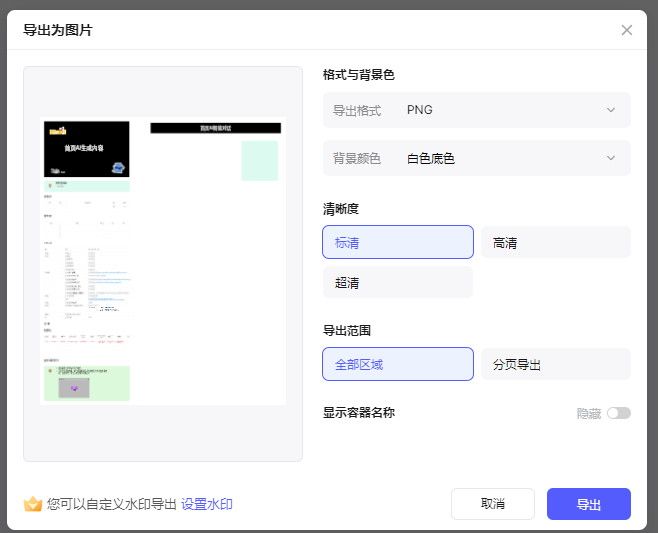Screen dimensions: 658x533
Task: Click the 导出为图片 dialog title
Action: (x=58, y=30)
